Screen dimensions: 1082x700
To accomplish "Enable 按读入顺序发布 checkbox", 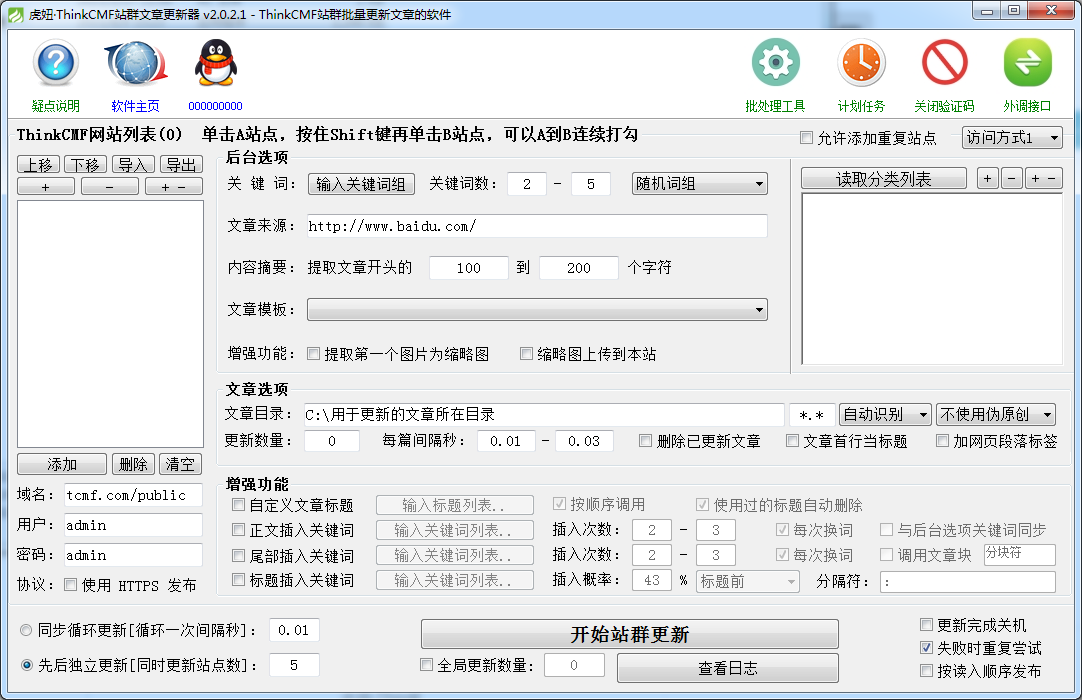I will tap(927, 670).
